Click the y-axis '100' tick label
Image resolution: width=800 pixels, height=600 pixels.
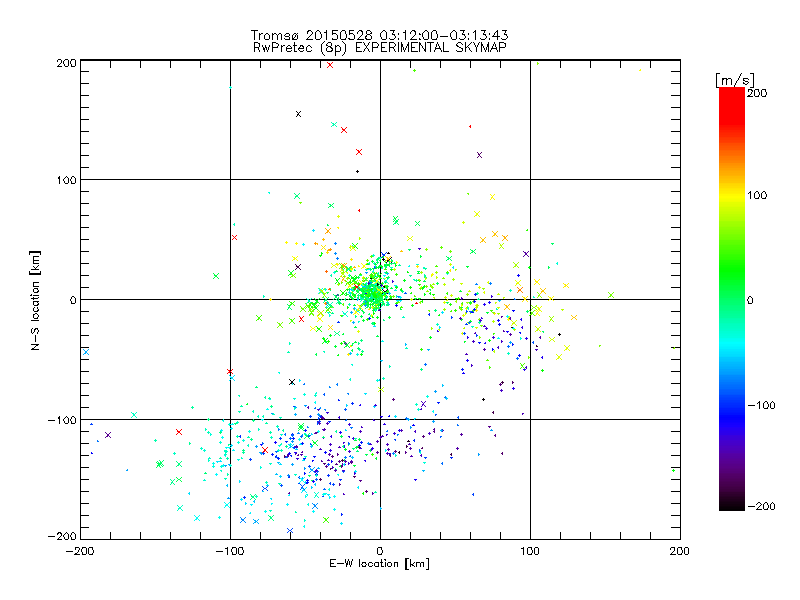66,180
